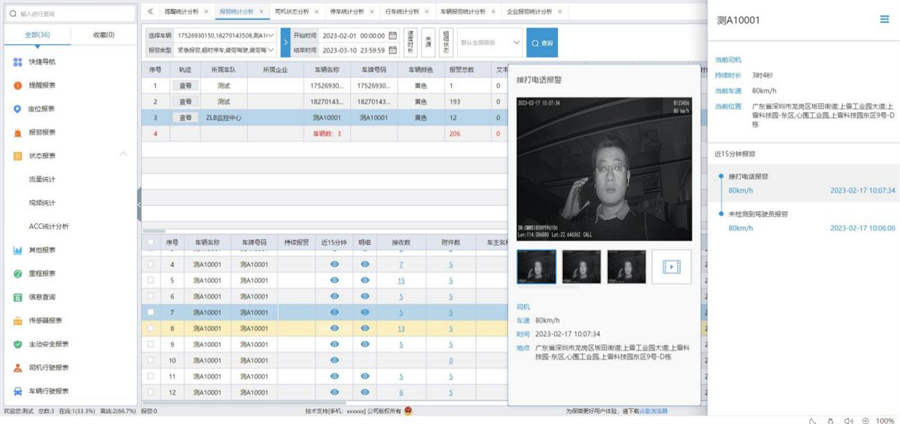
Task: Click the 报警报表 alarm bell icon
Action: coord(18,132)
